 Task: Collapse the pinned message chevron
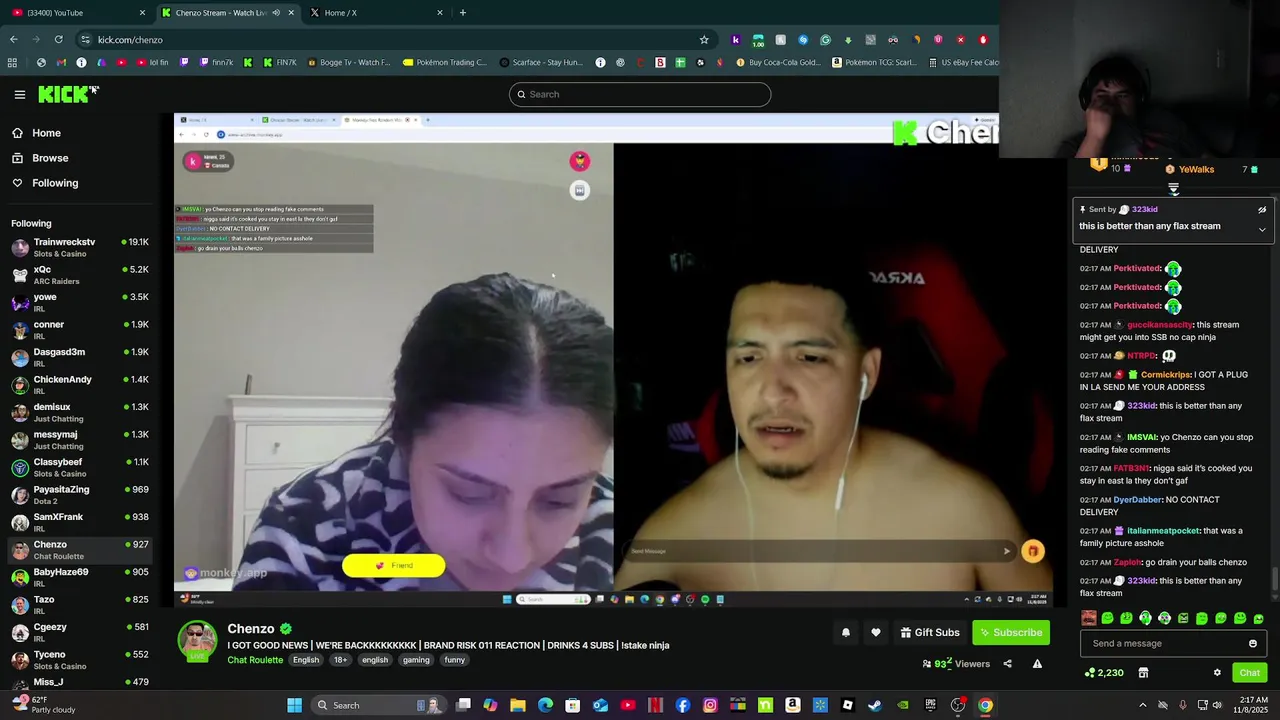coord(1262,229)
